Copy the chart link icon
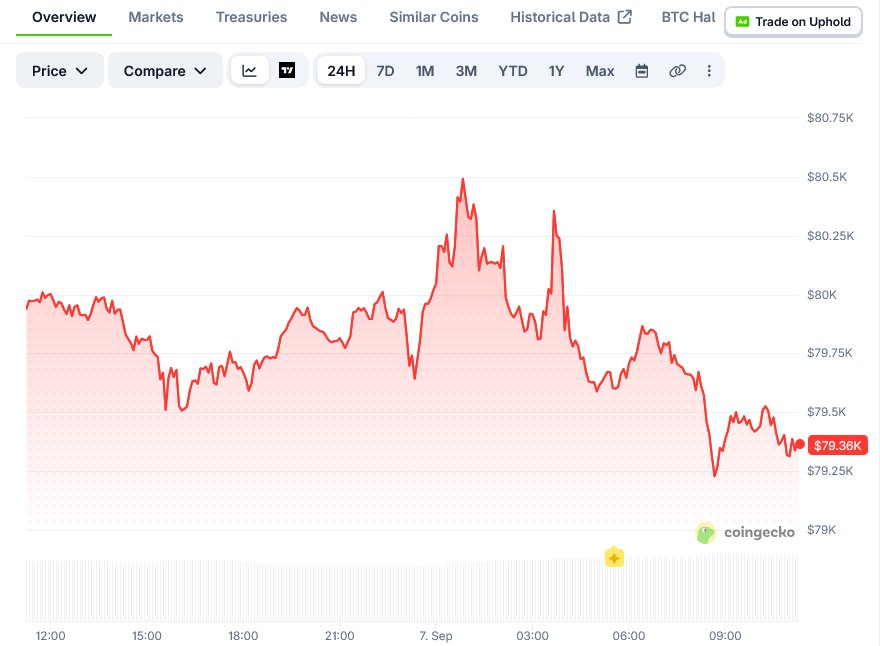 coord(677,71)
